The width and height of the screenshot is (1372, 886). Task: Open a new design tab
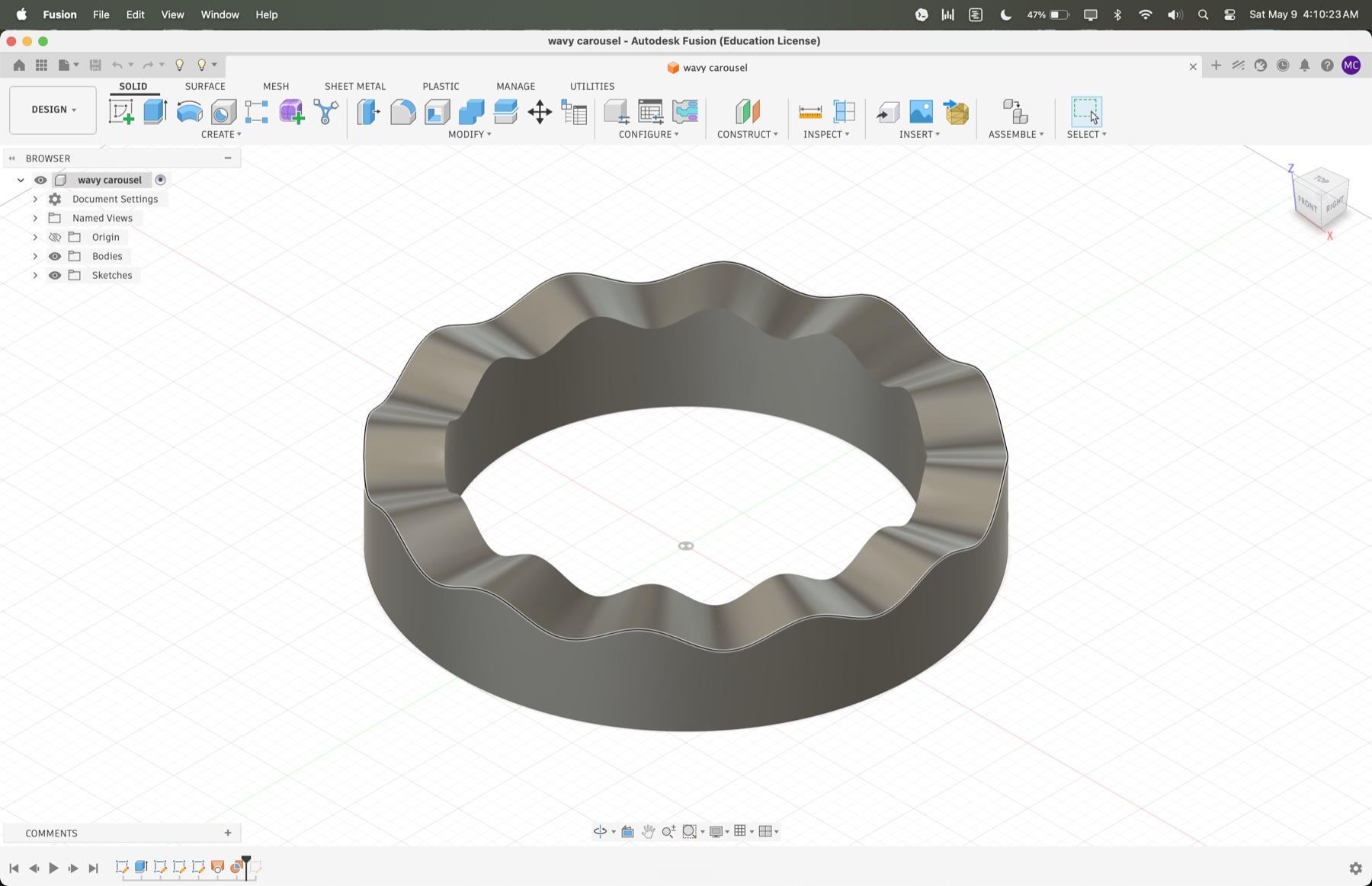[1216, 66]
